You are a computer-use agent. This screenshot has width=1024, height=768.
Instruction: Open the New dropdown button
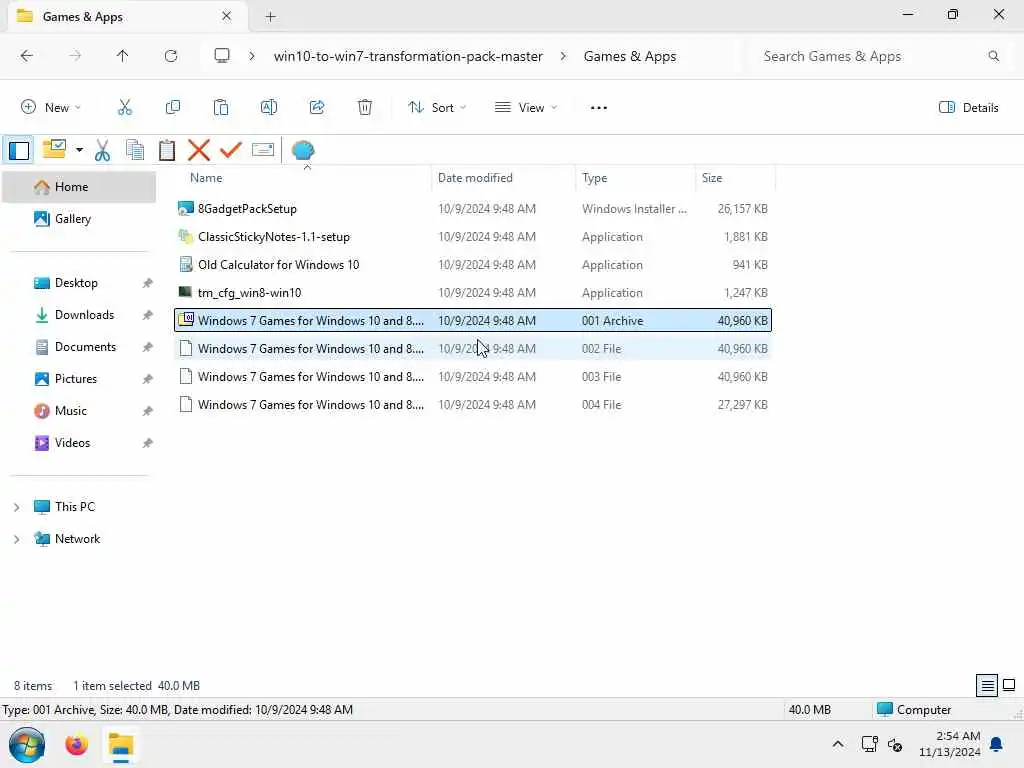pyautogui.click(x=51, y=108)
